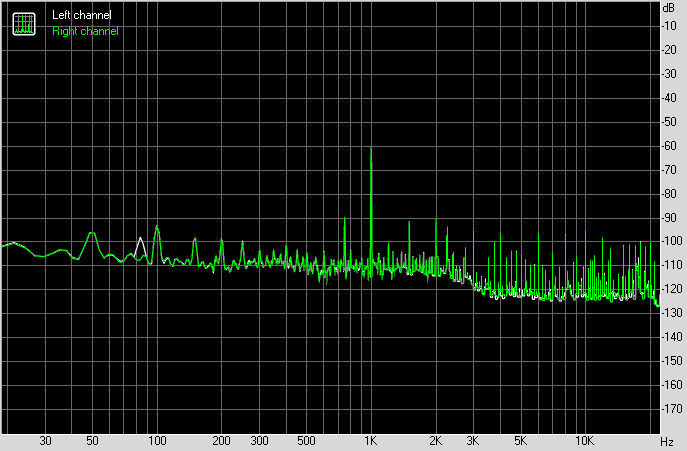Click the -30 dB scale label
Image resolution: width=687 pixels, height=451 pixels.
point(669,74)
